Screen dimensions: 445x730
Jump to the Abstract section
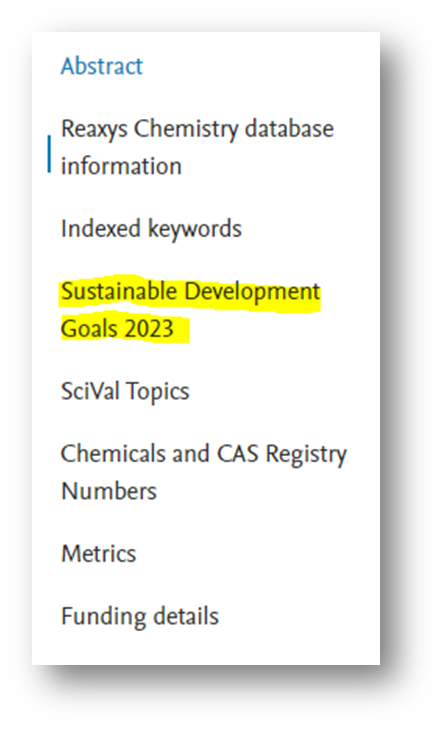tap(101, 66)
